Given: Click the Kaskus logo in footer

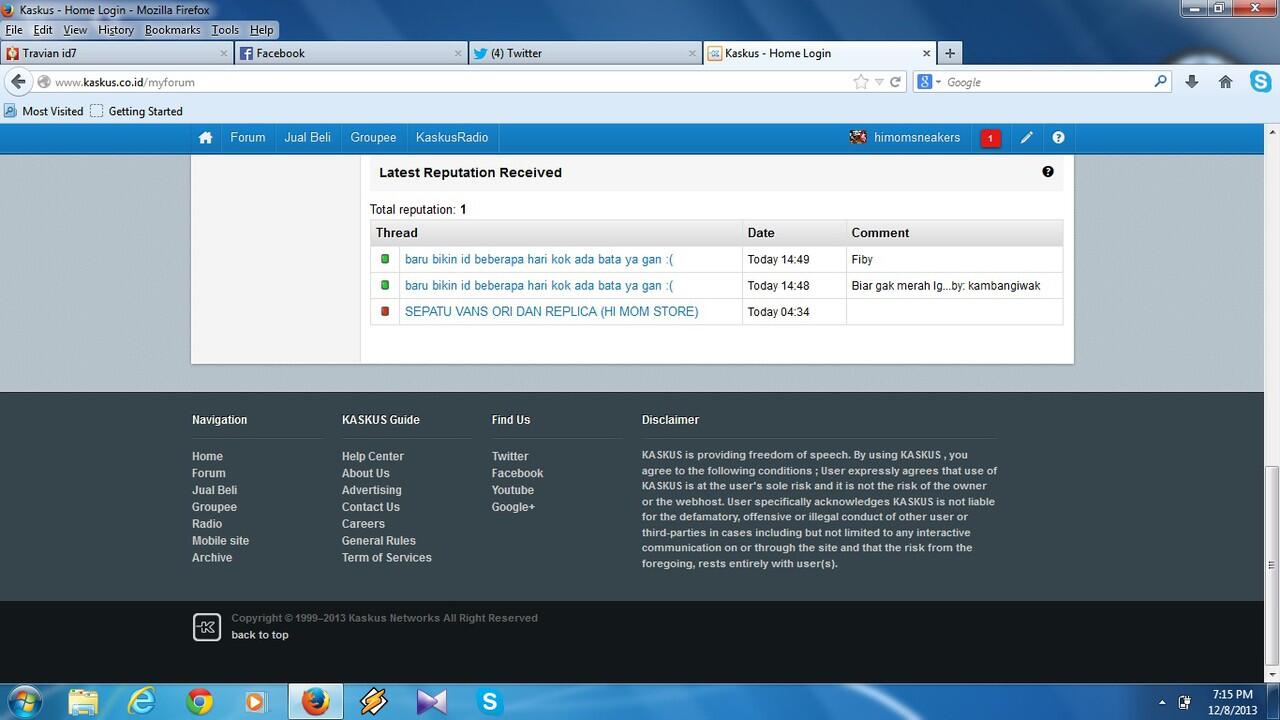Looking at the screenshot, I should coord(206,627).
